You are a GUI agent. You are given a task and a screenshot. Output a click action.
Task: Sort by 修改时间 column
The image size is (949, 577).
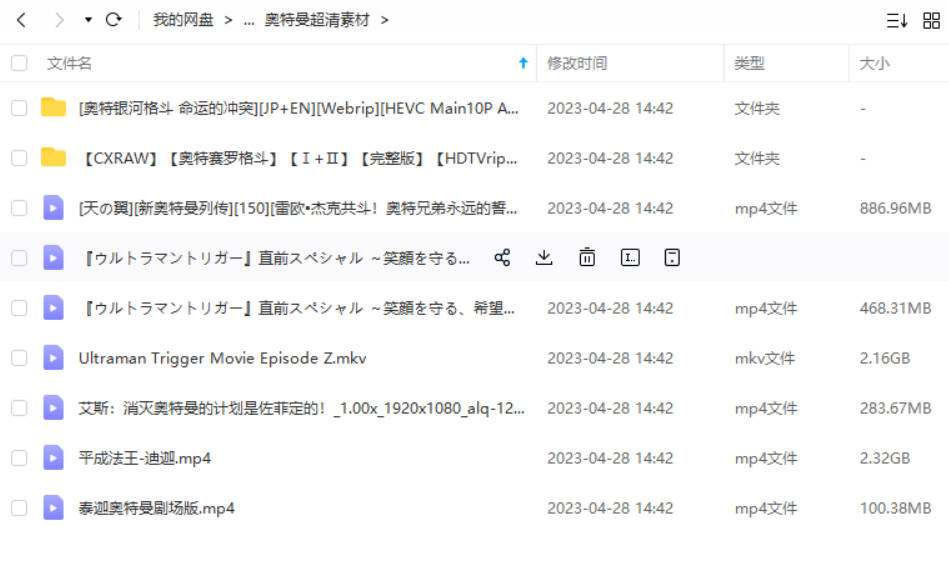(x=577, y=63)
